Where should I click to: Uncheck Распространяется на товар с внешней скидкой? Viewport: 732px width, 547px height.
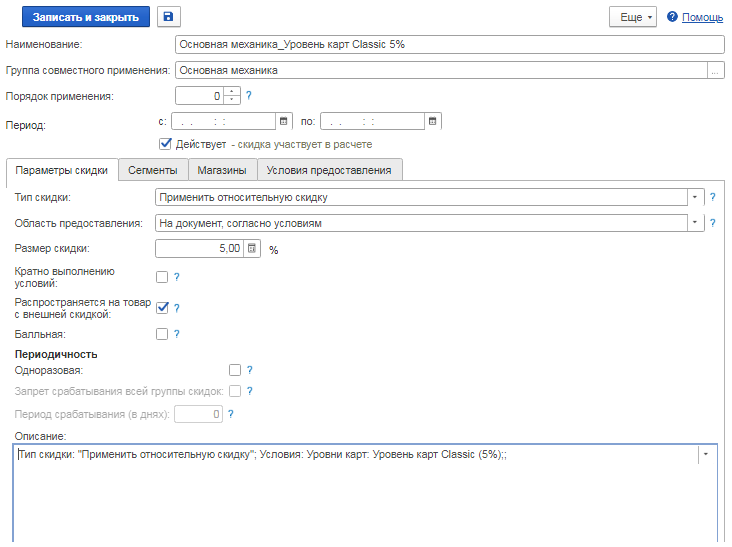click(162, 308)
